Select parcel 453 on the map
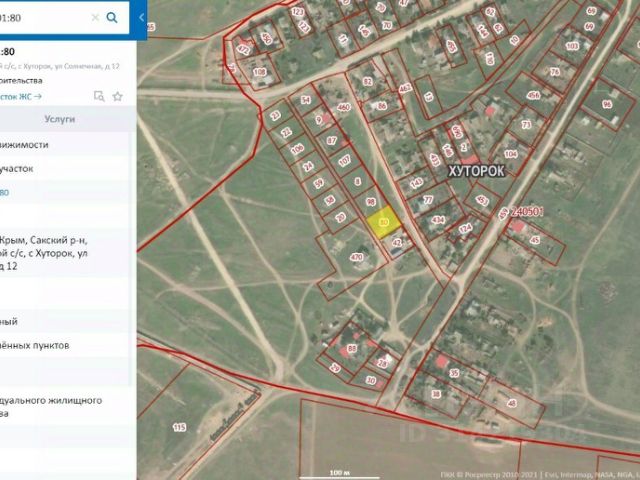 pyautogui.click(x=482, y=200)
